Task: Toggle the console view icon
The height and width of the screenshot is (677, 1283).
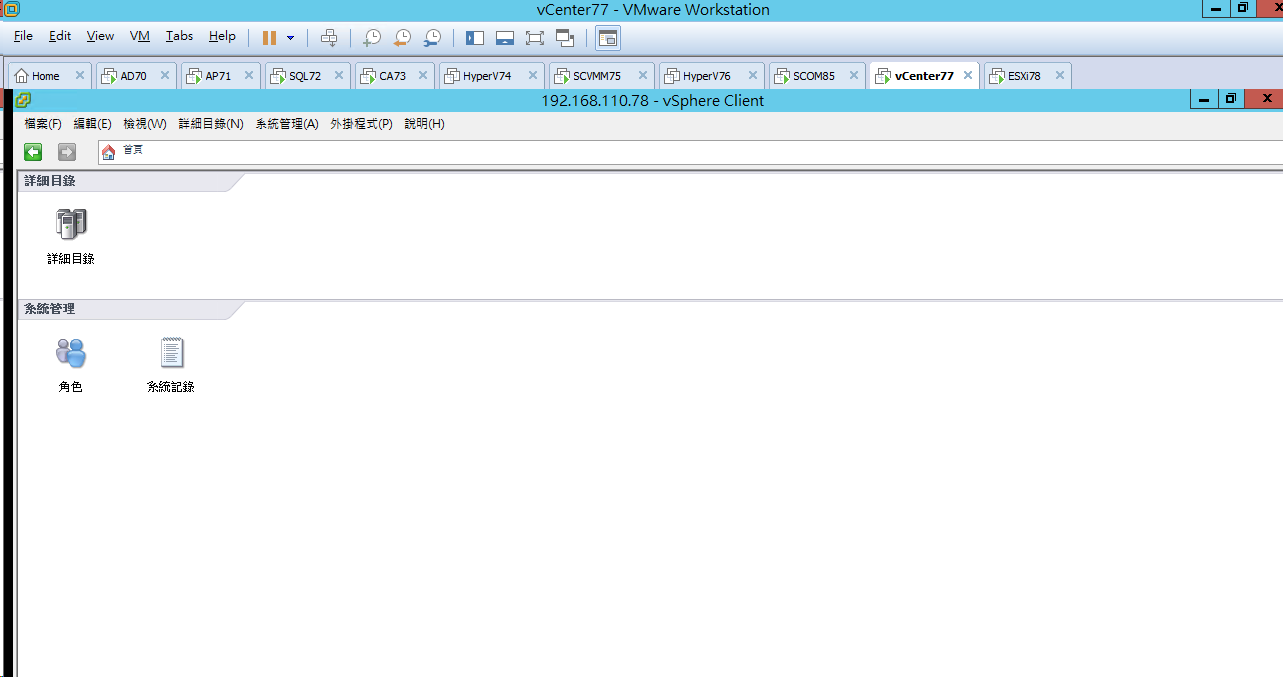Action: [608, 38]
